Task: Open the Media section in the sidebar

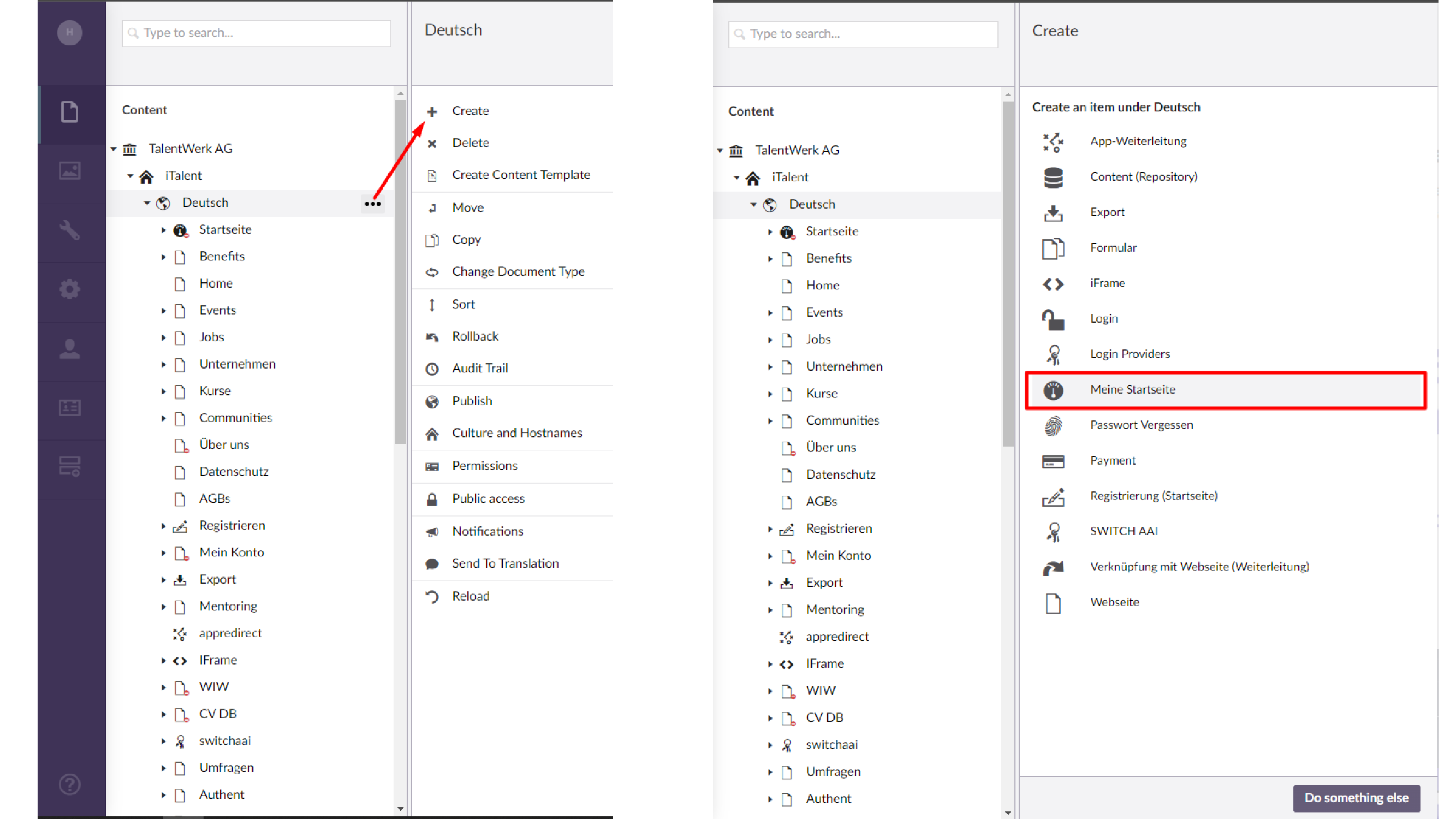Action: [x=70, y=171]
